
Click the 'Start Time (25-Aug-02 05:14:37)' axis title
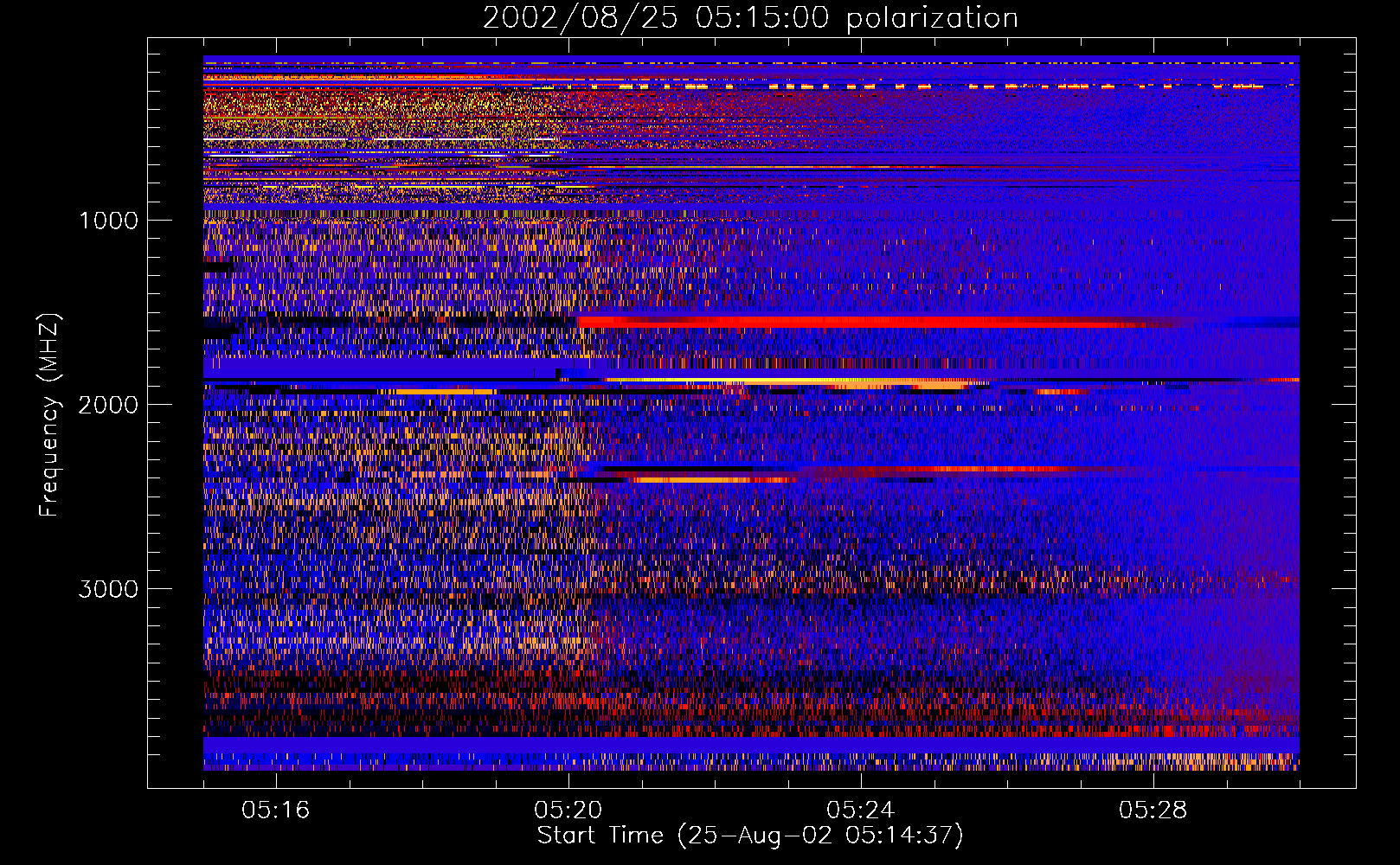750,836
